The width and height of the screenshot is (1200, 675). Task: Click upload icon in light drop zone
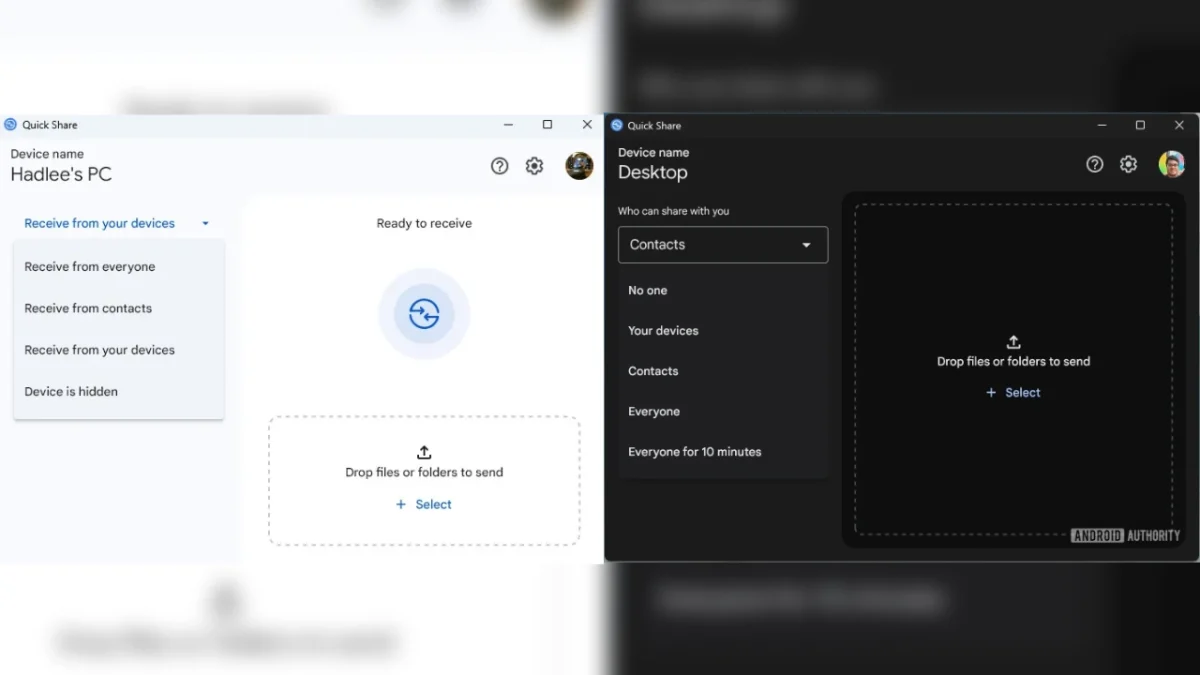(424, 453)
